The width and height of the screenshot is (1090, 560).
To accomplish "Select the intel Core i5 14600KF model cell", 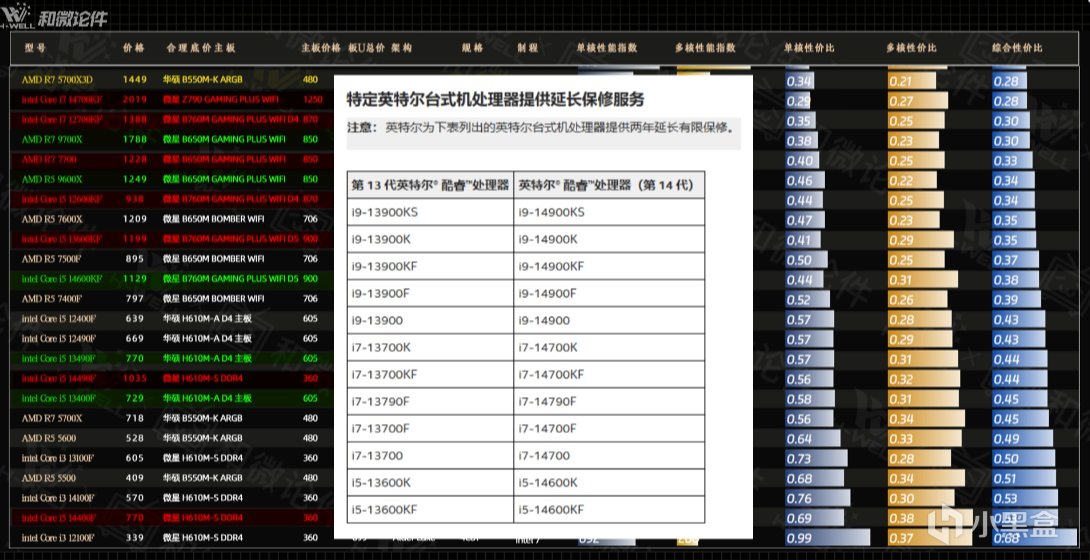I will [x=62, y=279].
